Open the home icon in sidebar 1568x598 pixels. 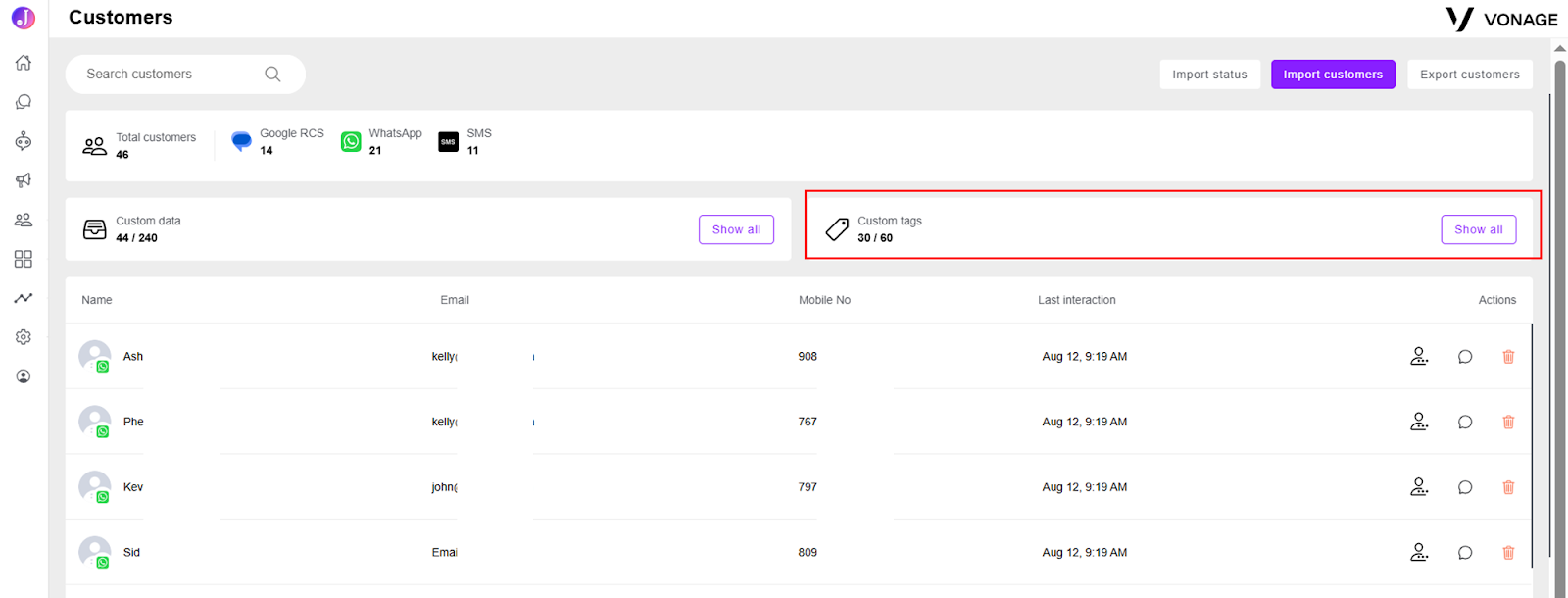coord(24,63)
